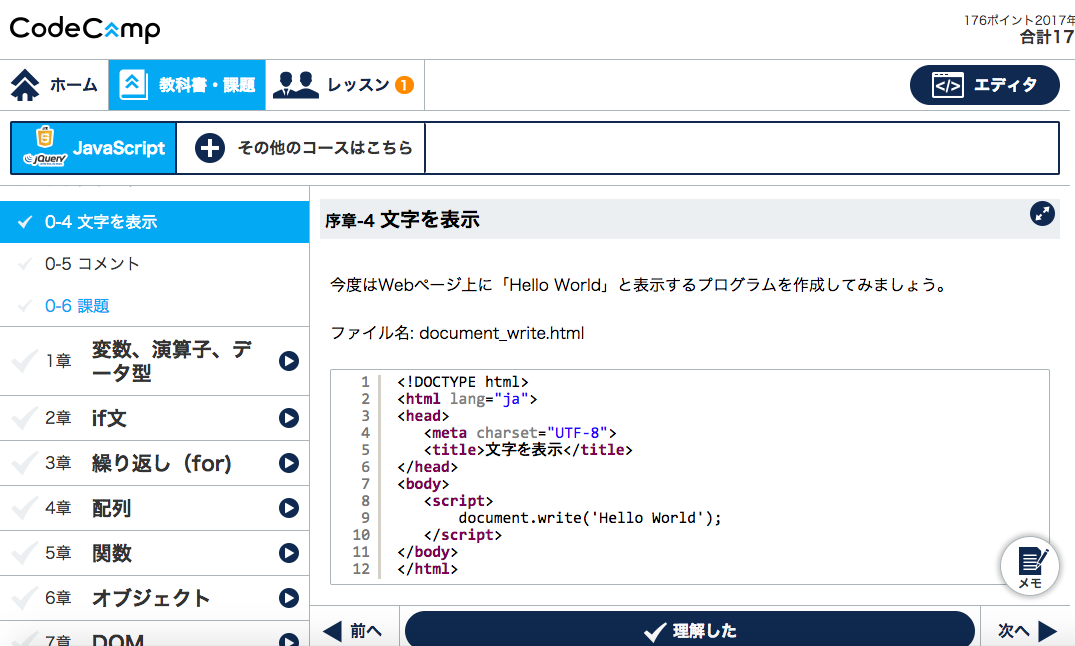Go to next page with 次へ
Image resolution: width=1075 pixels, height=646 pixels.
1027,630
